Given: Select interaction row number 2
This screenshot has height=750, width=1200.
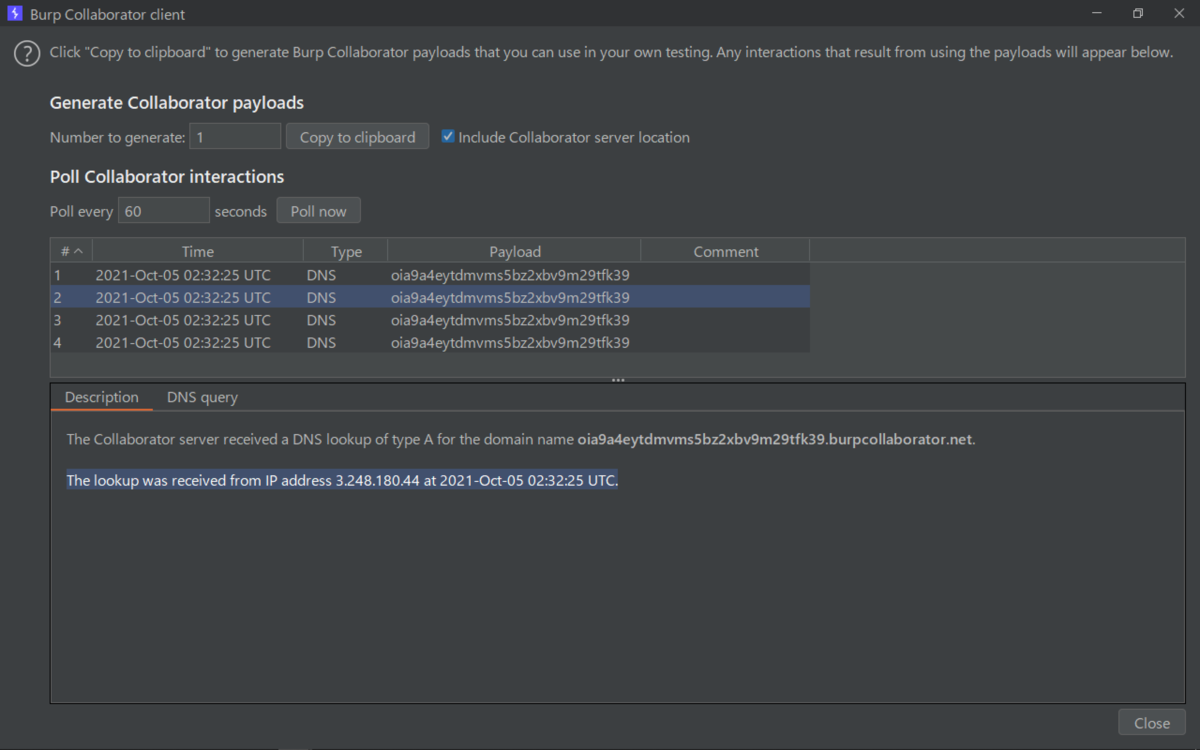Looking at the screenshot, I should (x=430, y=298).
